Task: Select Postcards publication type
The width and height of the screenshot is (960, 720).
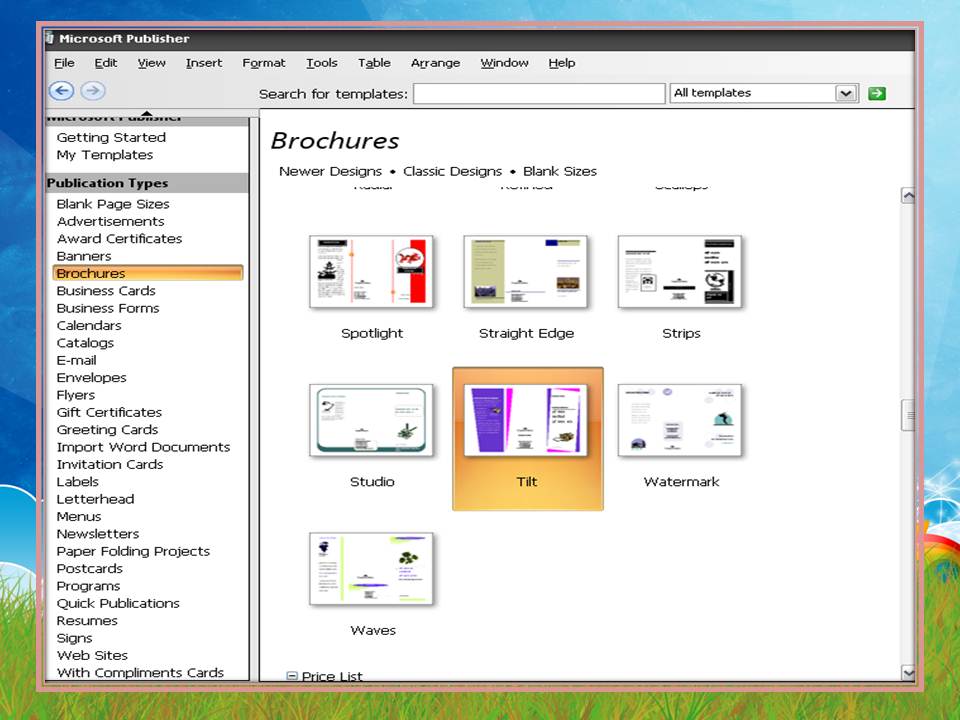Action: point(89,569)
